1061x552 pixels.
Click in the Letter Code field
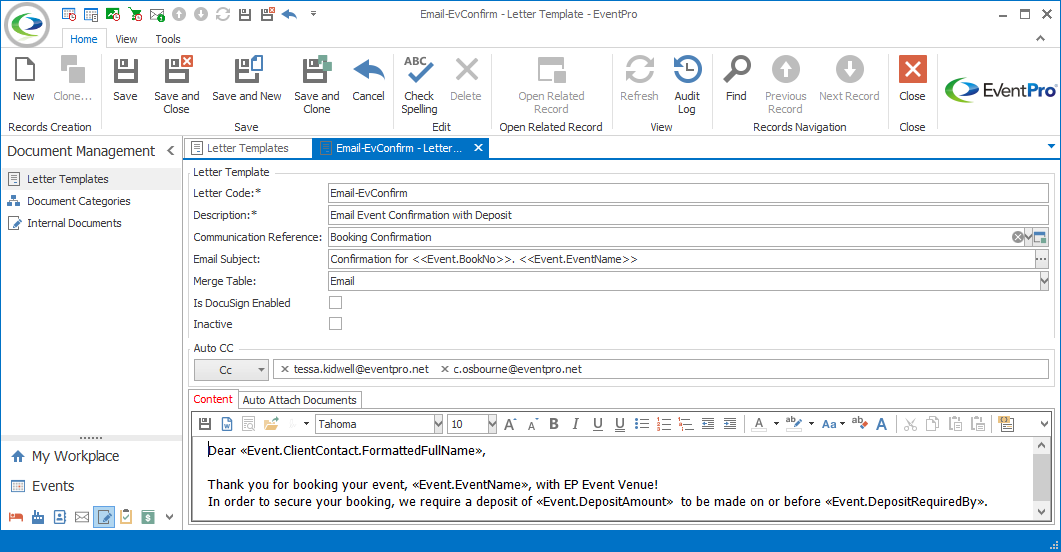(688, 193)
